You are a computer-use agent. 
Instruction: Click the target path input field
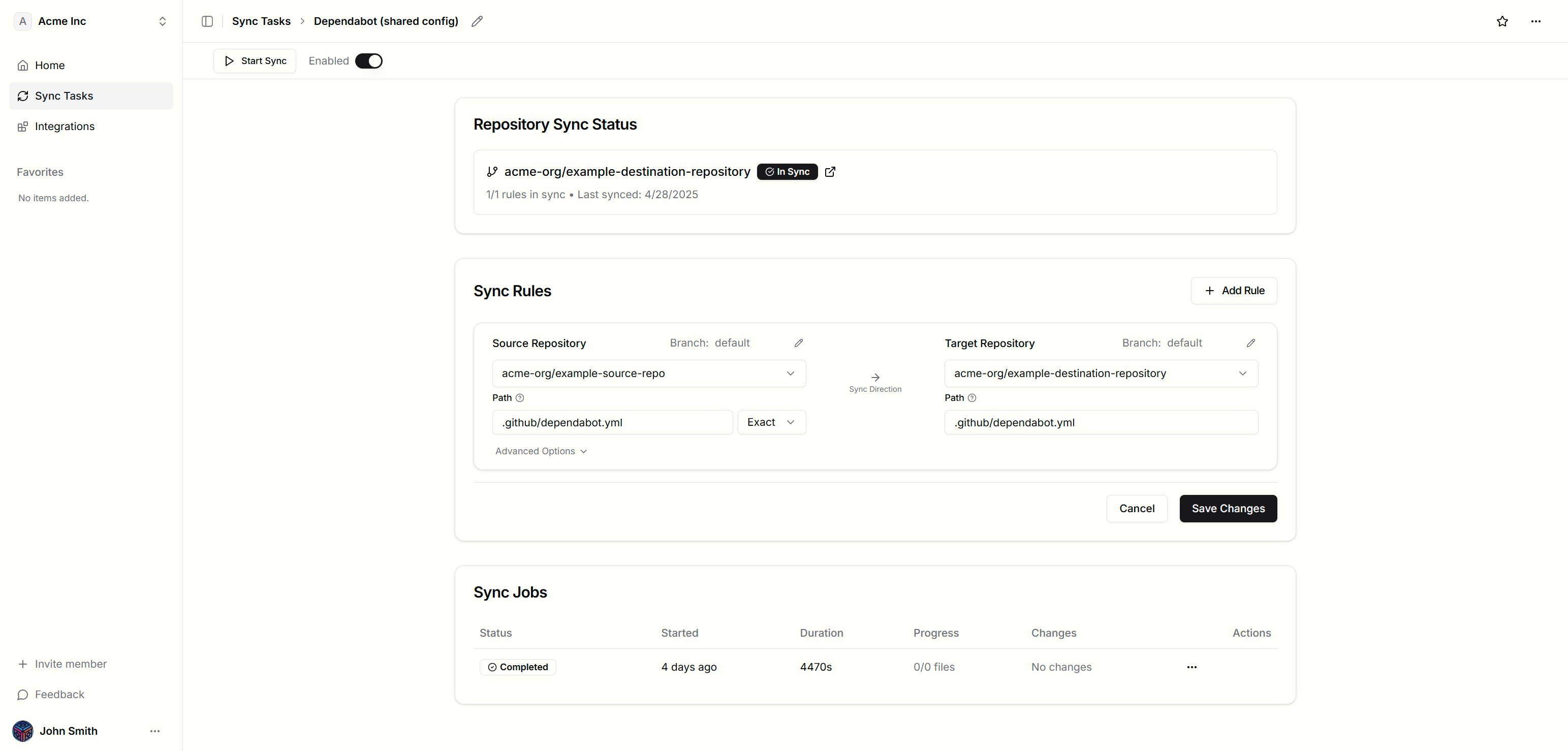point(1101,422)
